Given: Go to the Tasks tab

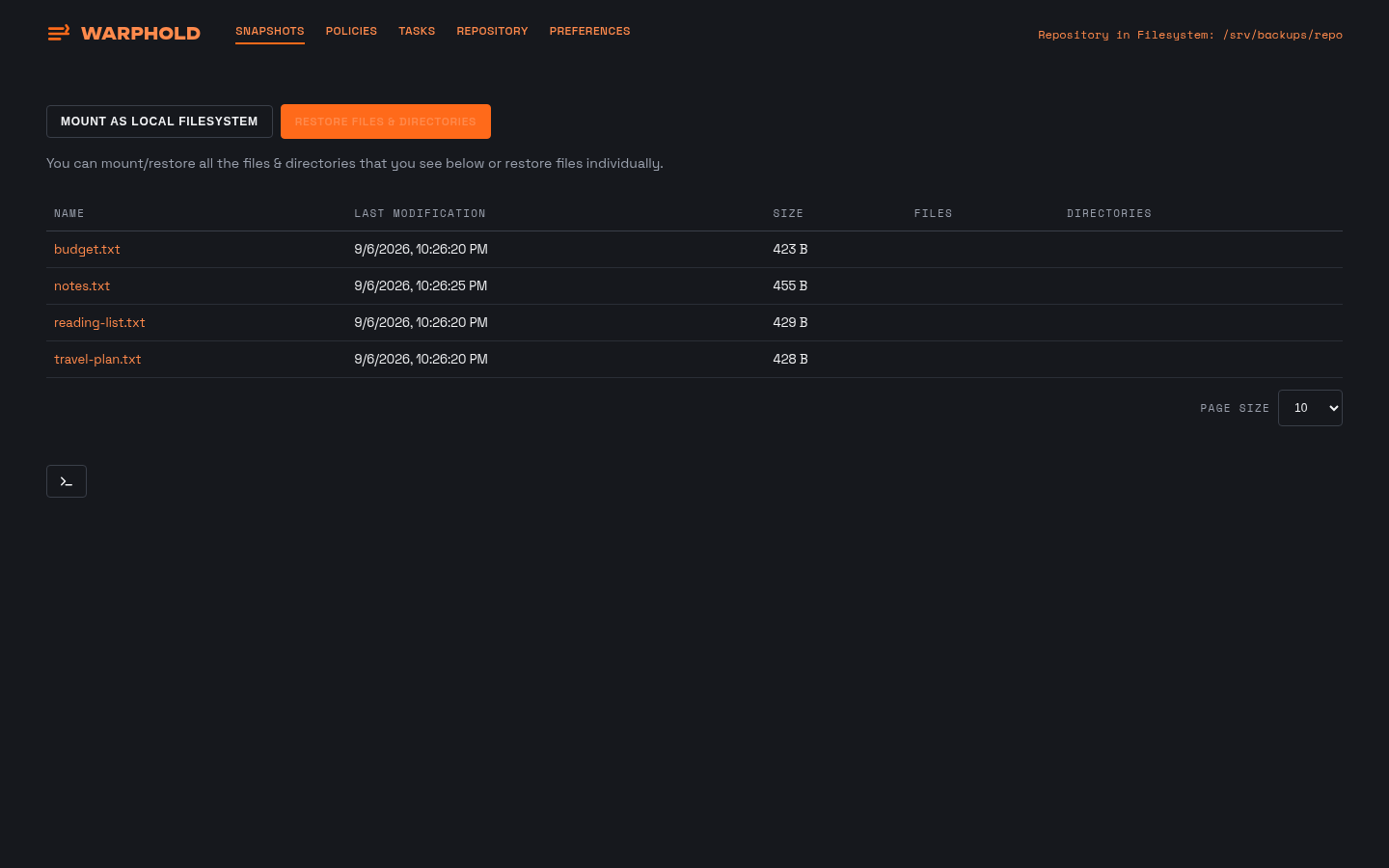Looking at the screenshot, I should coord(417,32).
